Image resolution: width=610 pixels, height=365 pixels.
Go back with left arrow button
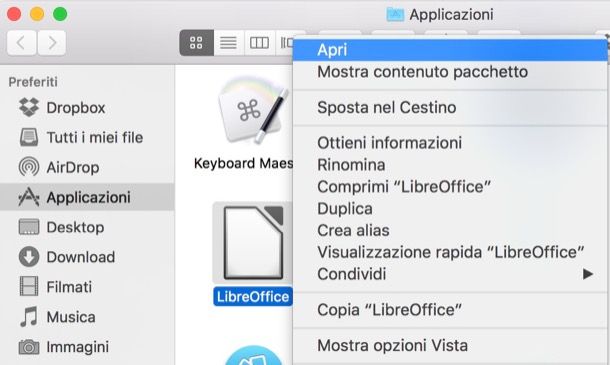pyautogui.click(x=21, y=42)
